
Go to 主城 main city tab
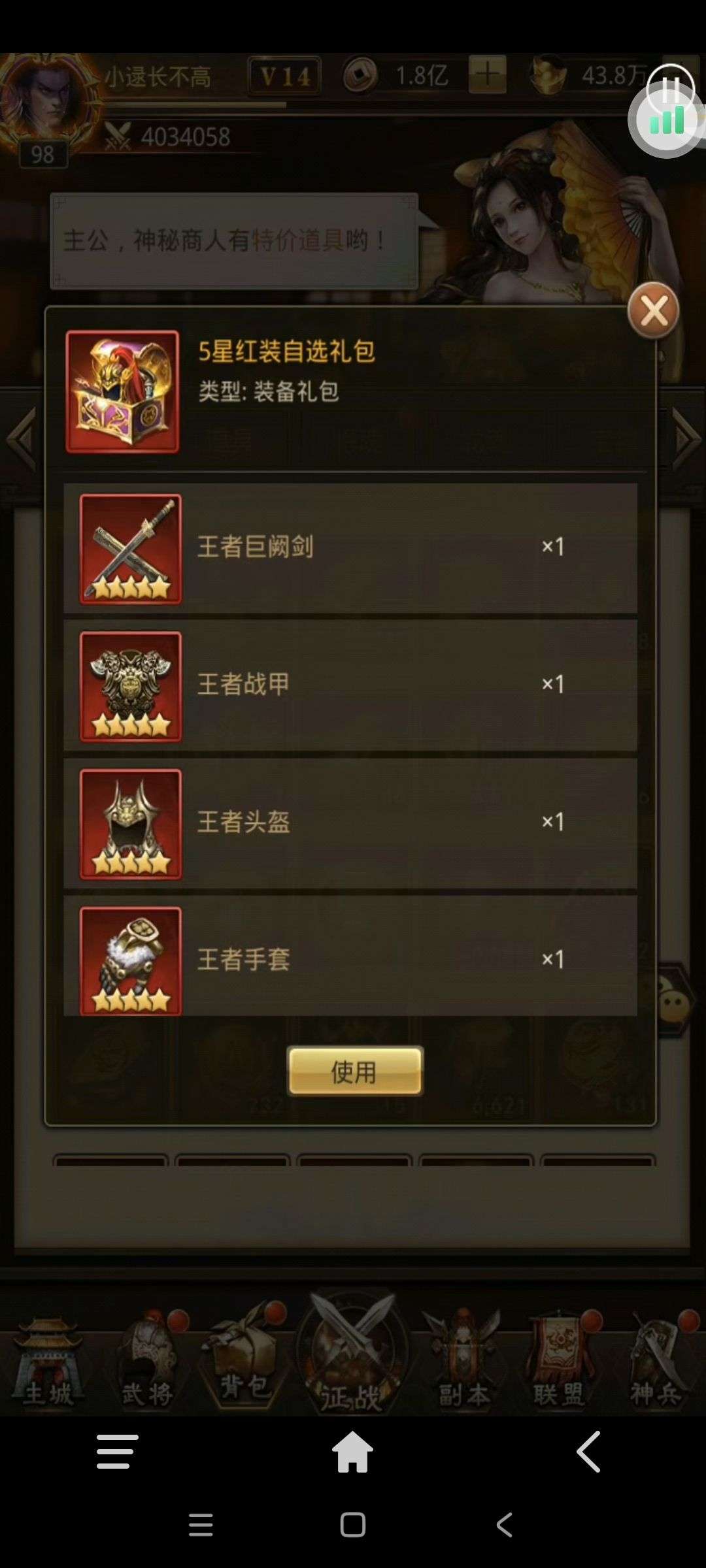coord(48,1362)
